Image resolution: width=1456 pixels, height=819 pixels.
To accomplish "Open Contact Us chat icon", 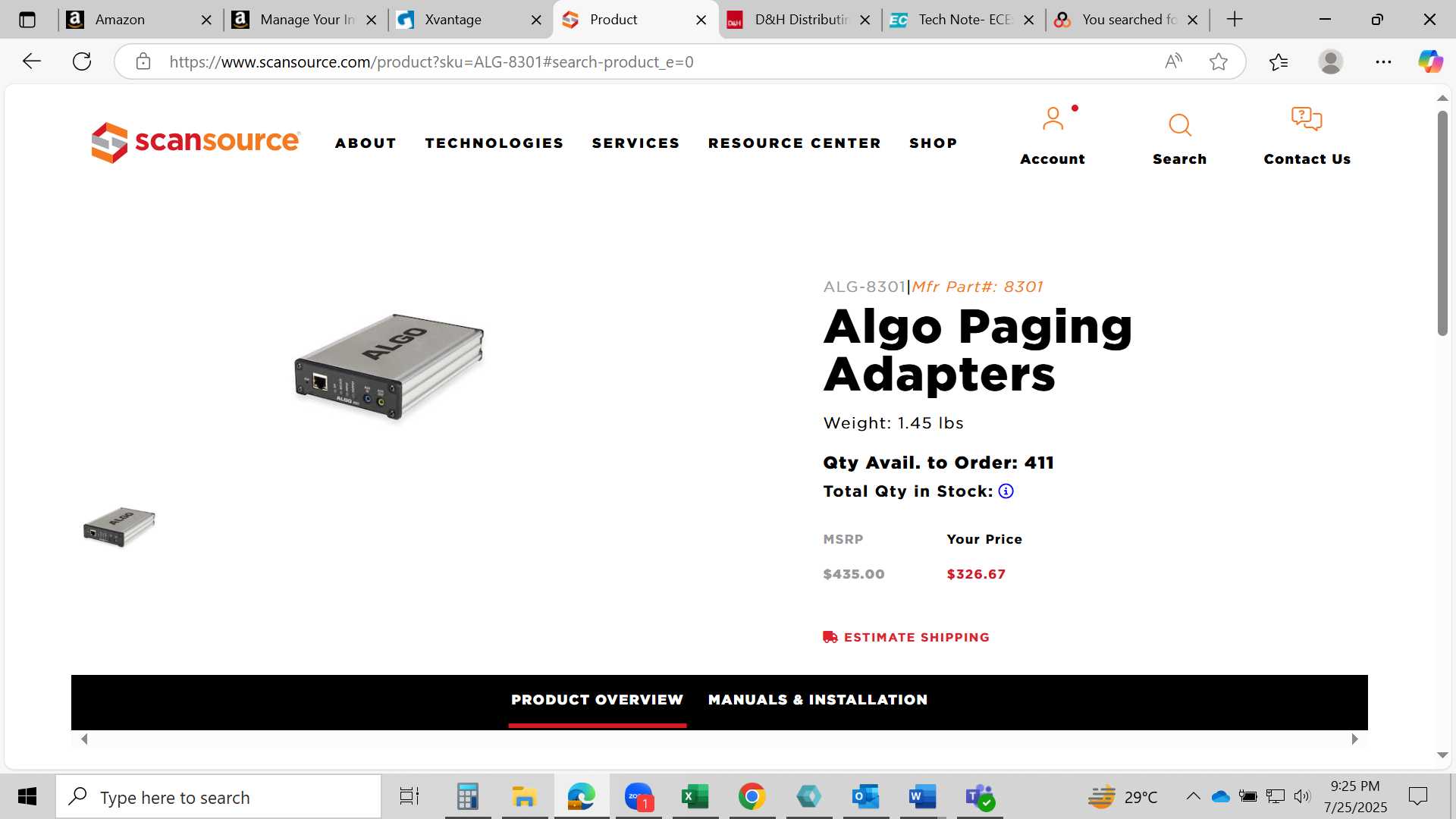I will (1307, 119).
